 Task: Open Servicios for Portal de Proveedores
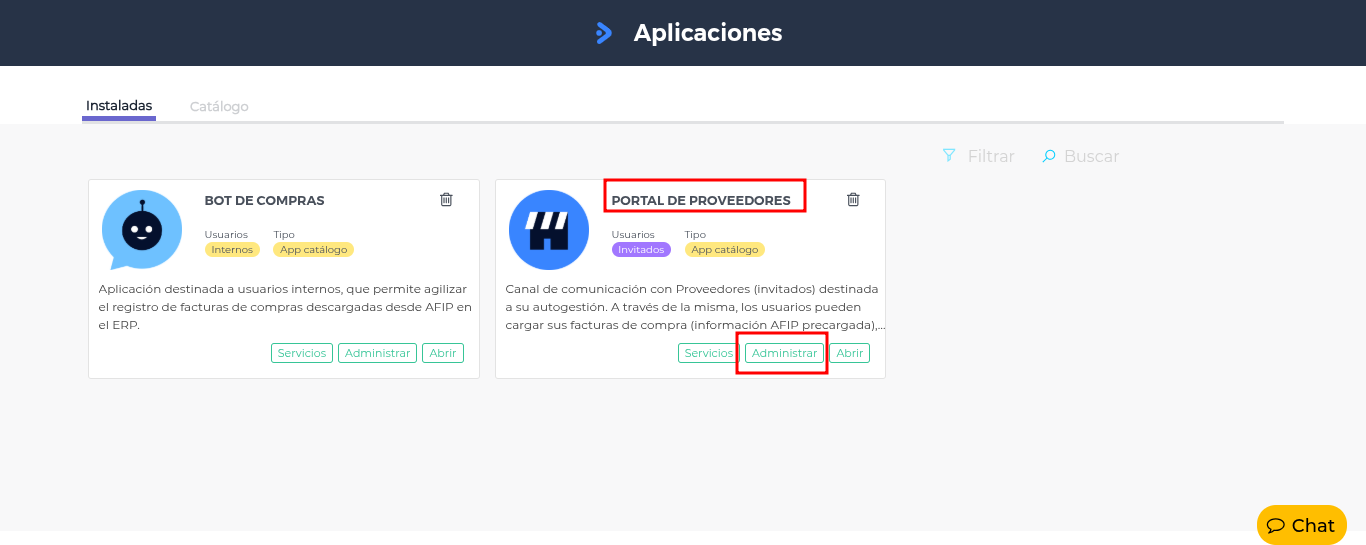(708, 353)
